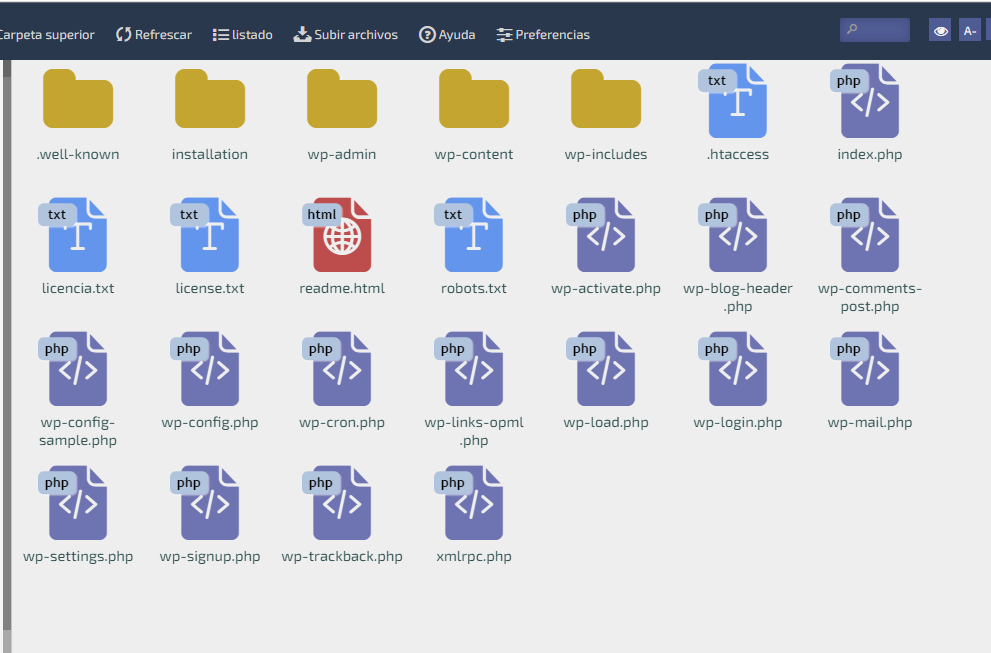Decrease font size with A- button

click(x=970, y=30)
